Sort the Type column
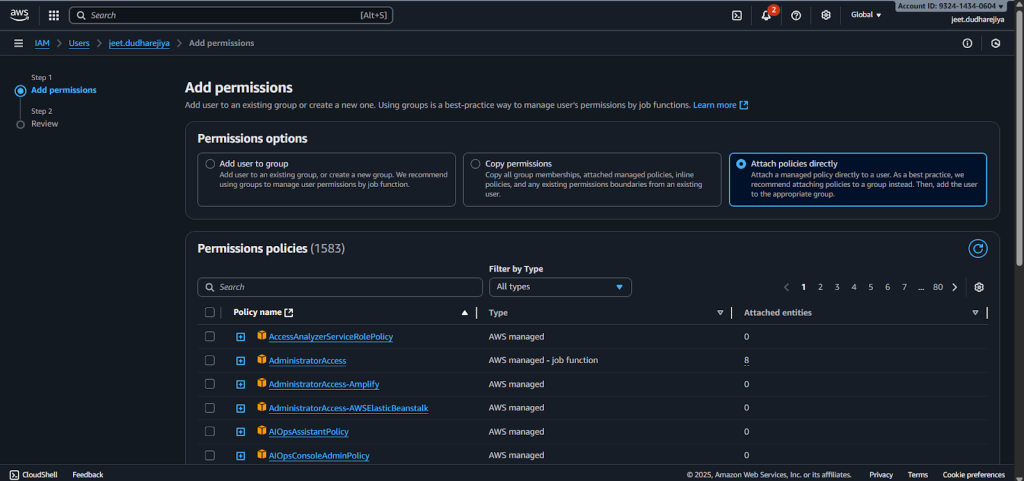1024x481 pixels. (x=720, y=313)
